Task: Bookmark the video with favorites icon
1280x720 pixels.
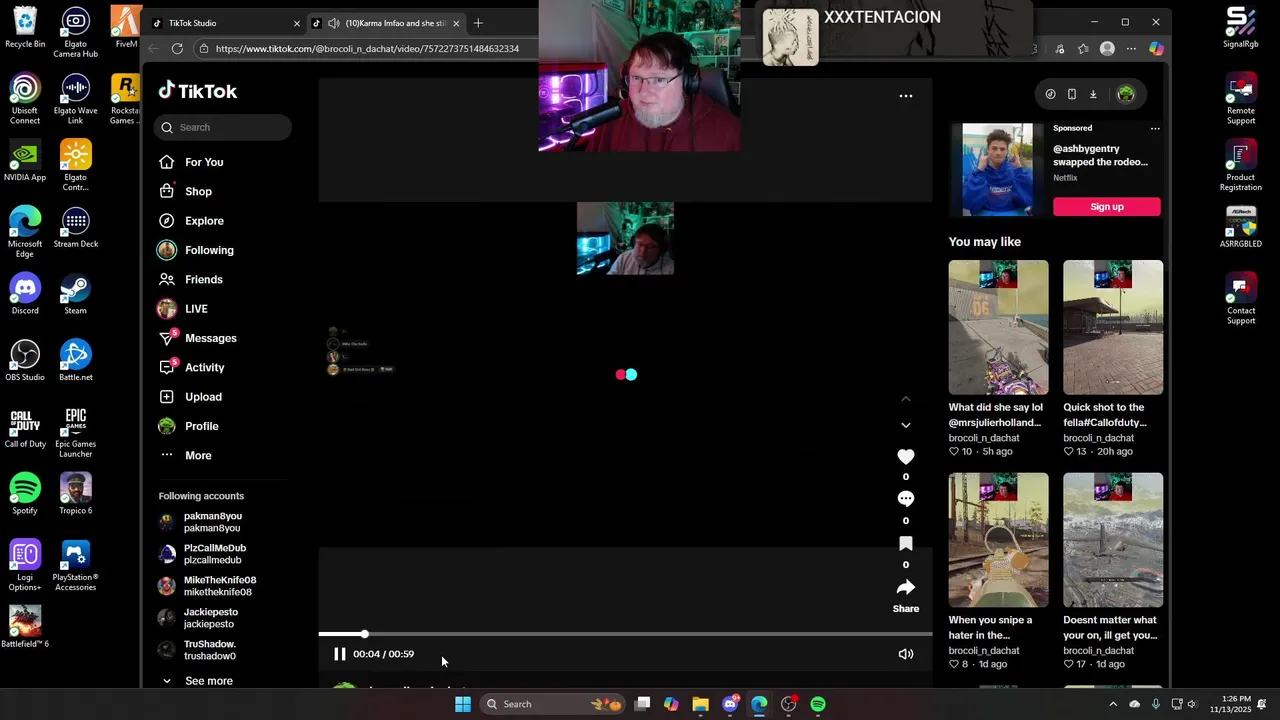Action: (906, 543)
